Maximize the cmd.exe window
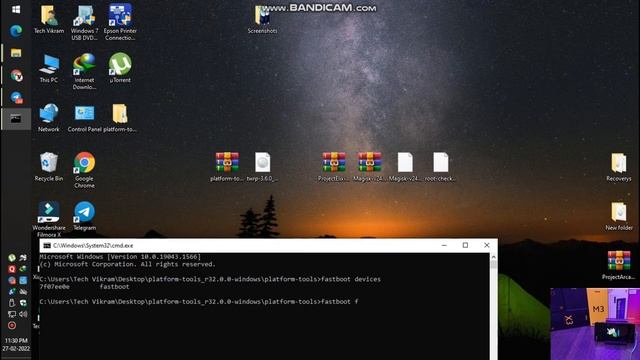Screen dimensions: 640x360 (465, 245)
